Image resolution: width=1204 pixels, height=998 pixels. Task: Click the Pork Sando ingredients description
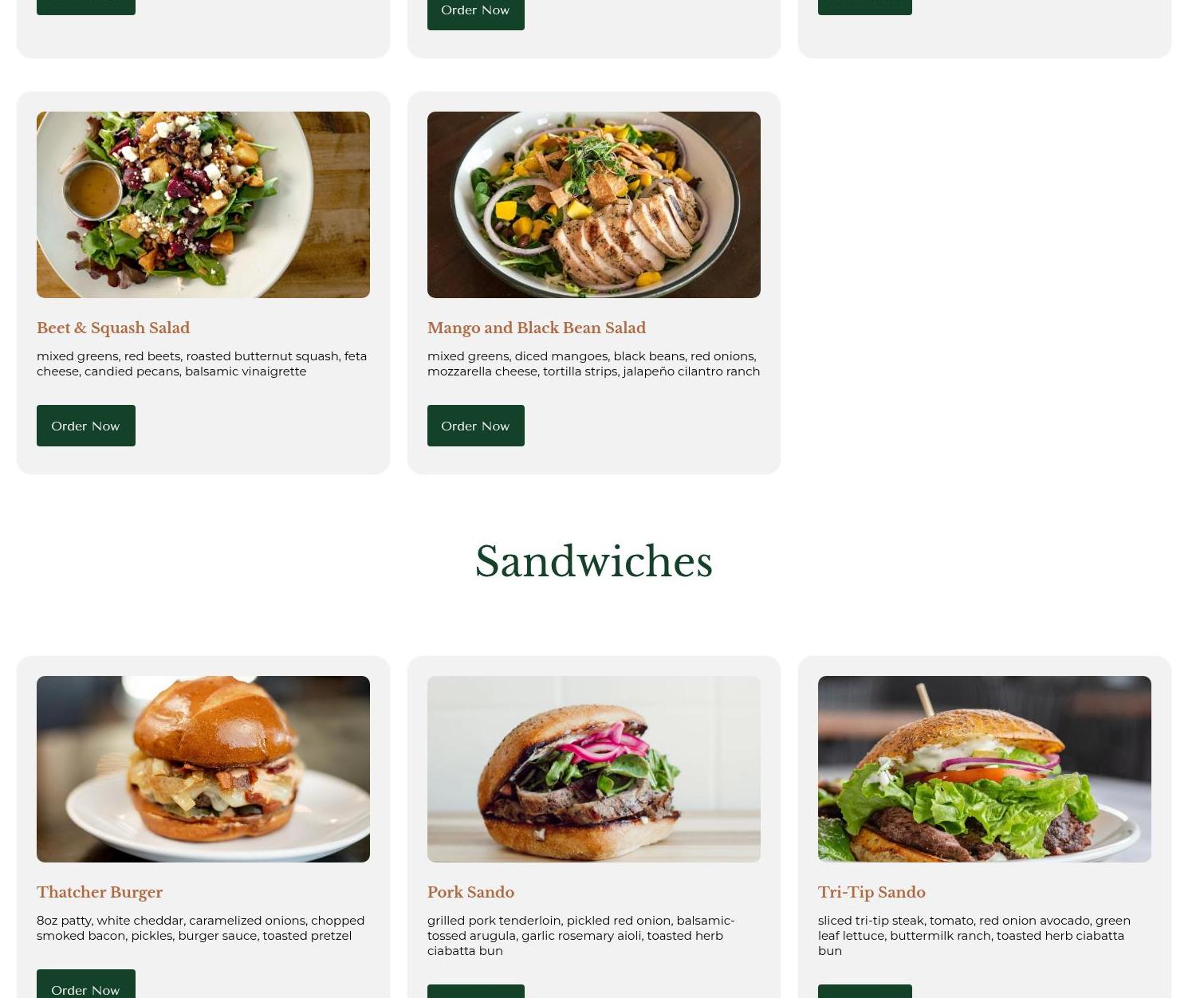[581, 935]
